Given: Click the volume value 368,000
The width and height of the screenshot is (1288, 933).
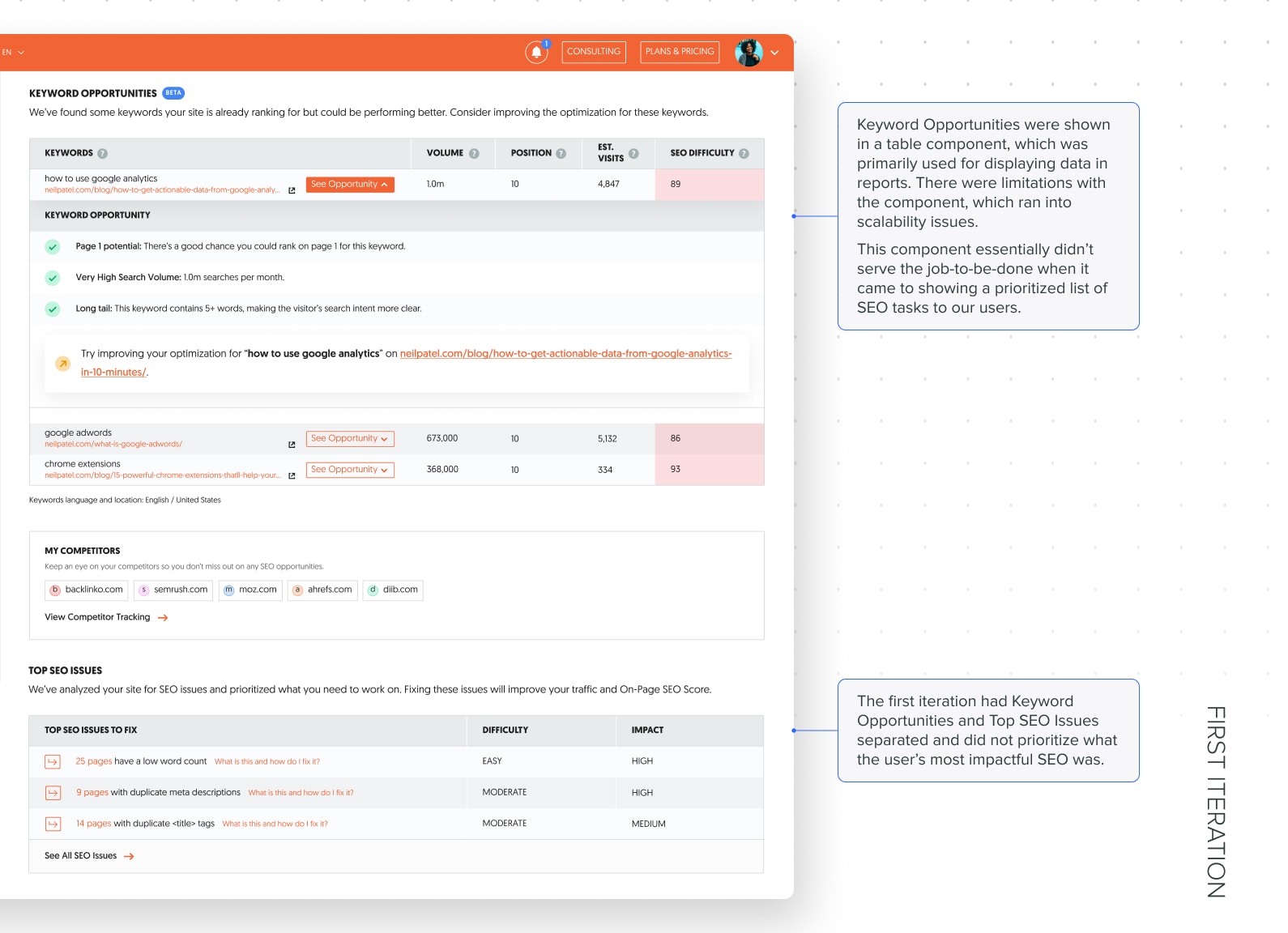Looking at the screenshot, I should (442, 470).
